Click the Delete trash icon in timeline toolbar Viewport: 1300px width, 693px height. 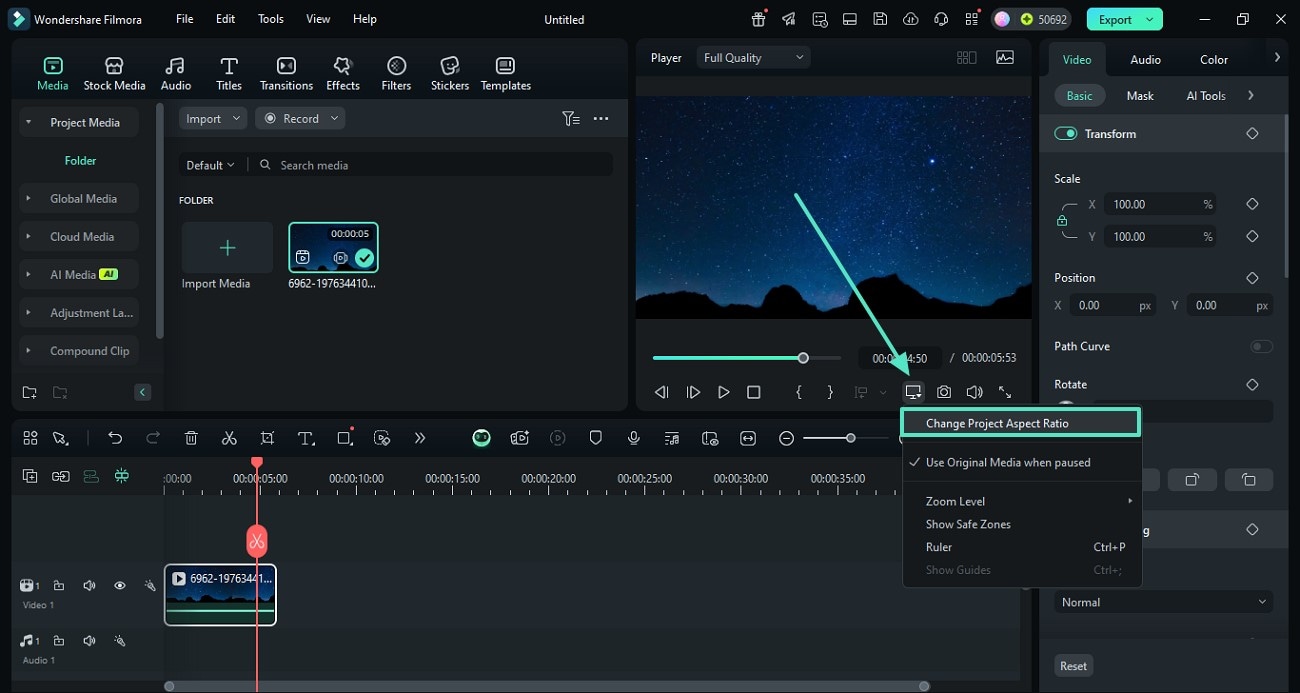(191, 438)
